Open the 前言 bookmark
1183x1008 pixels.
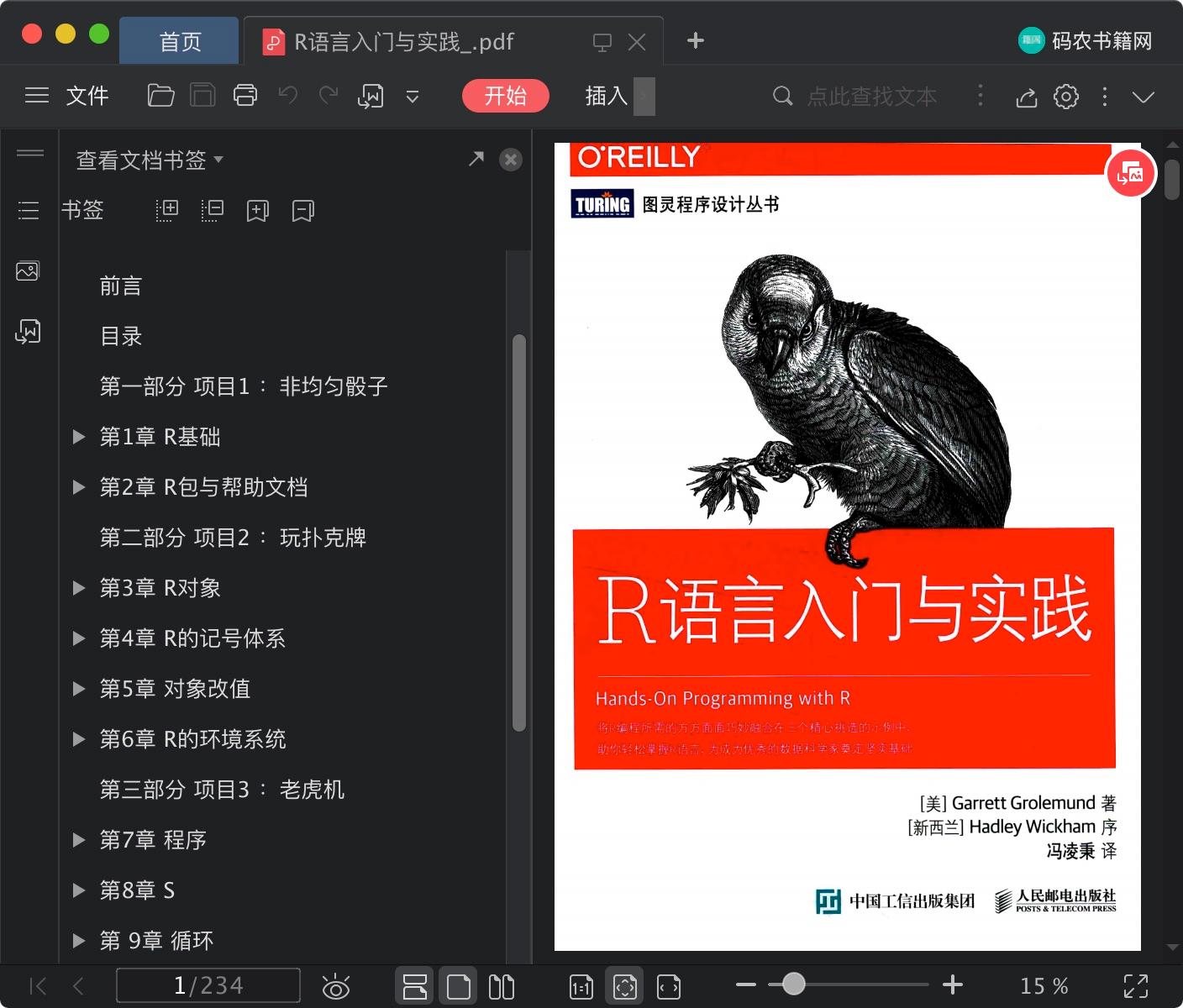121,286
